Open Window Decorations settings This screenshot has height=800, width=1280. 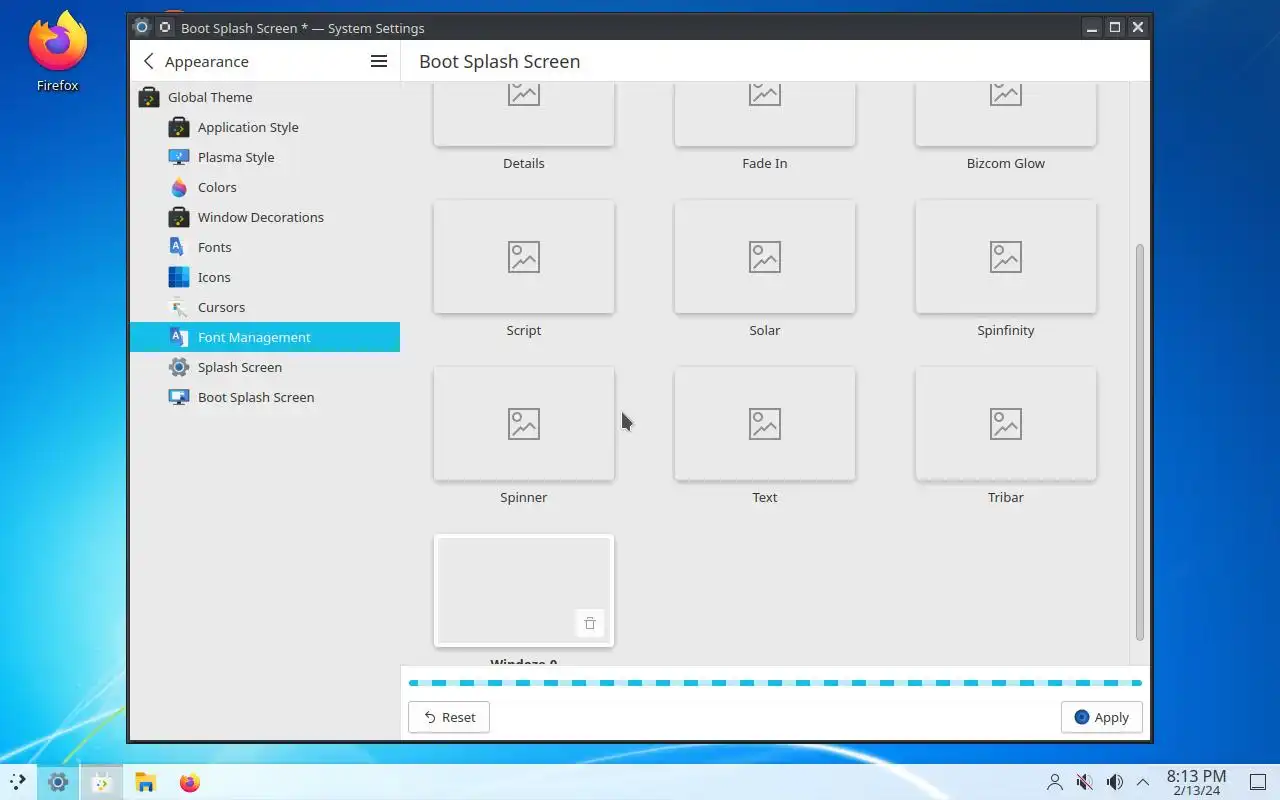pos(265,217)
